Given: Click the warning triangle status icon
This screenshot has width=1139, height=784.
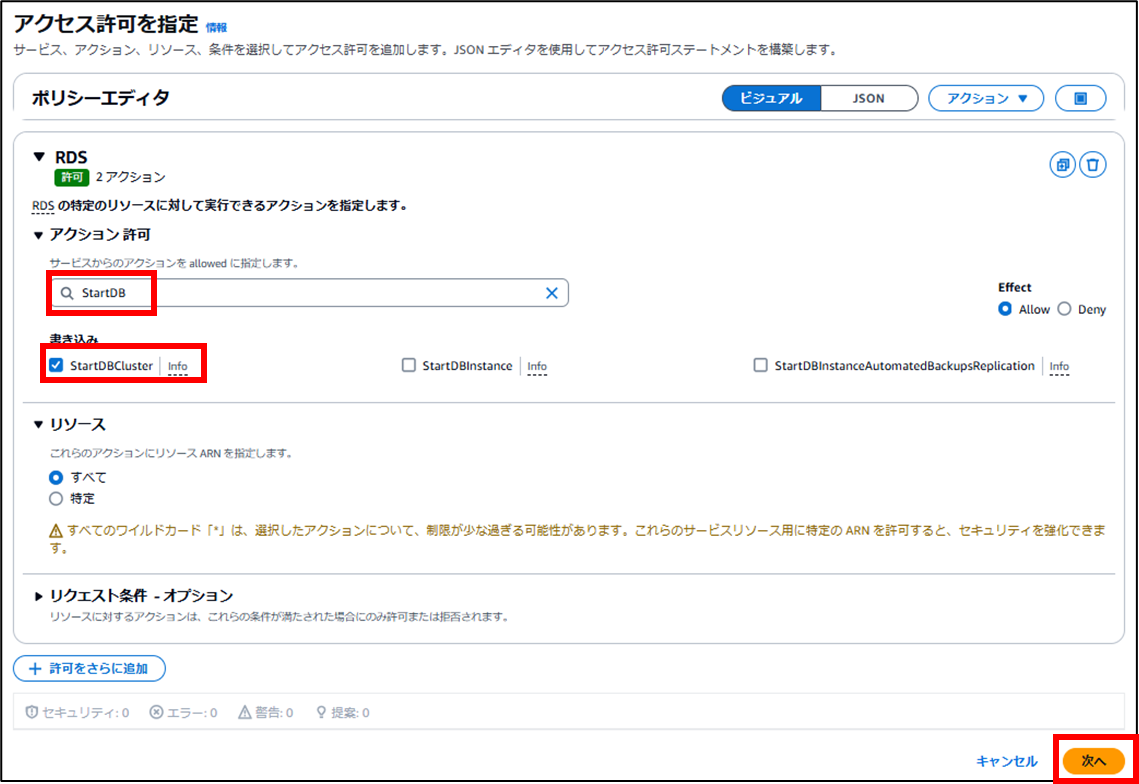Looking at the screenshot, I should pyautogui.click(x=245, y=712).
